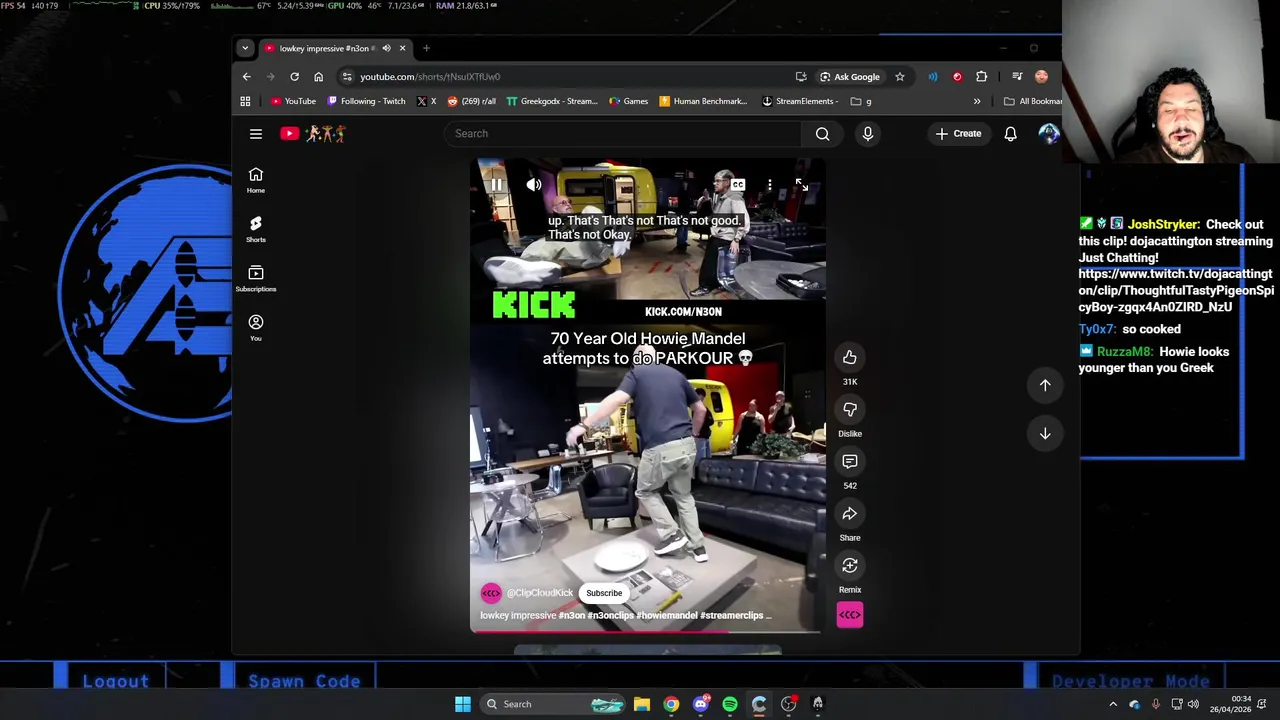Dislike the Howie Mandel short
Image resolution: width=1280 pixels, height=720 pixels.
(x=850, y=409)
